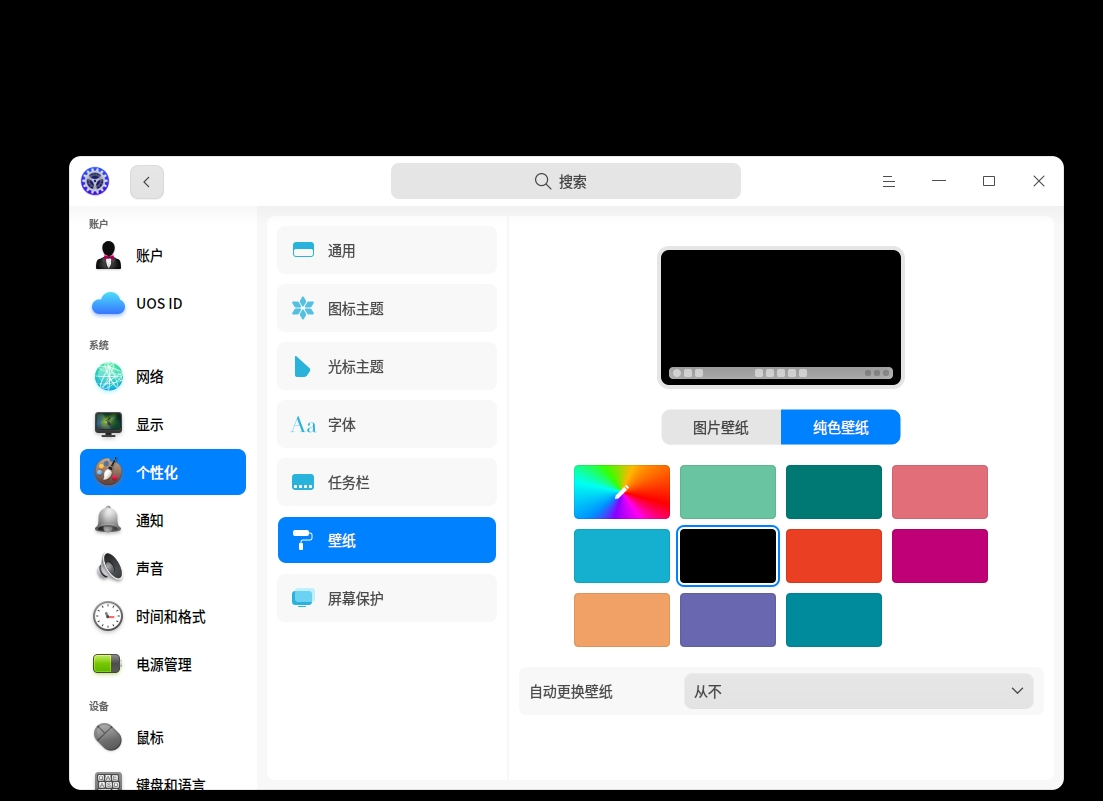
Task: Click the 时间和格式 clock icon
Action: click(x=108, y=617)
